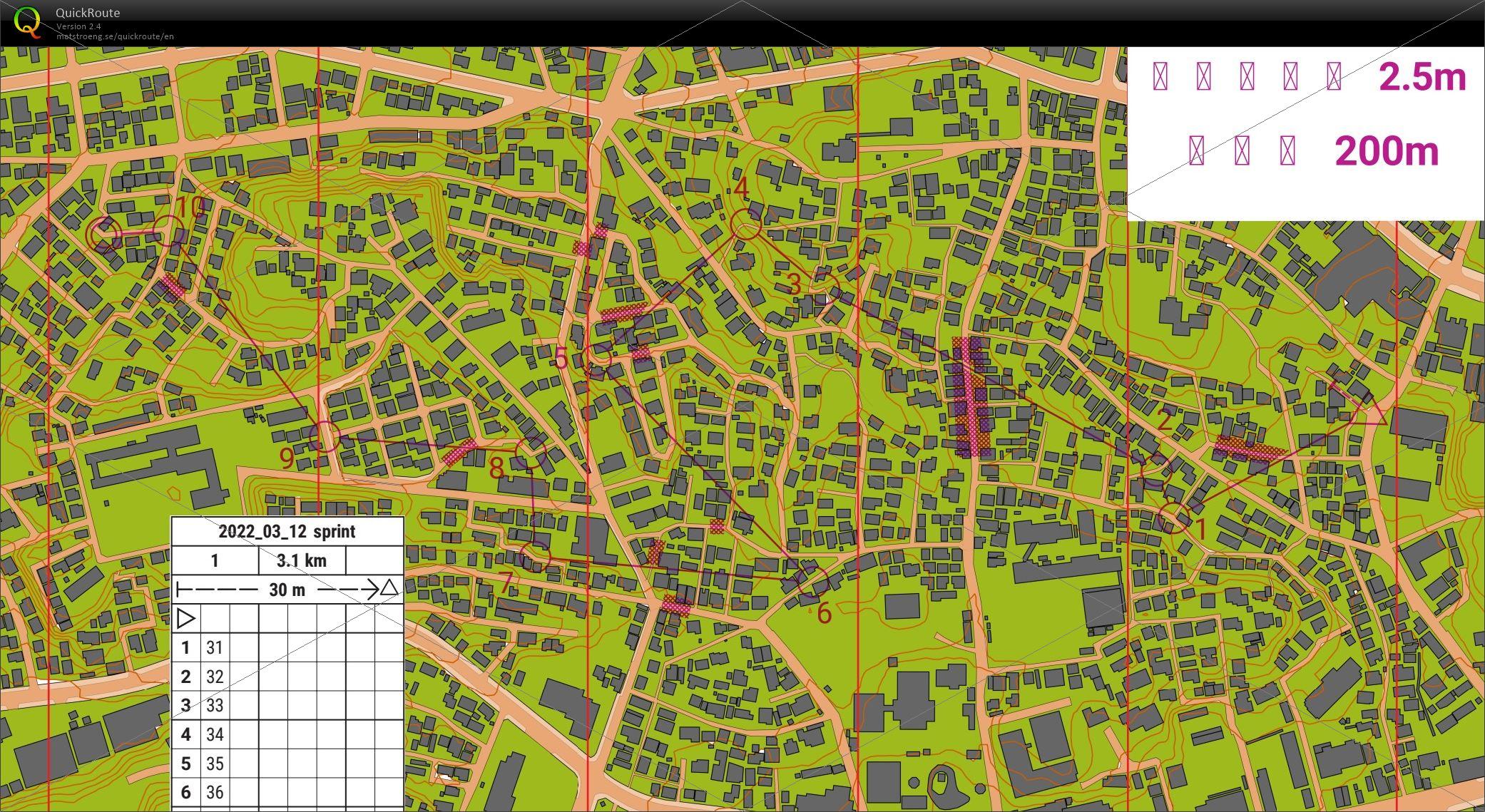Click start triangle symbol in control description table
The image size is (1485, 812).
click(185, 618)
